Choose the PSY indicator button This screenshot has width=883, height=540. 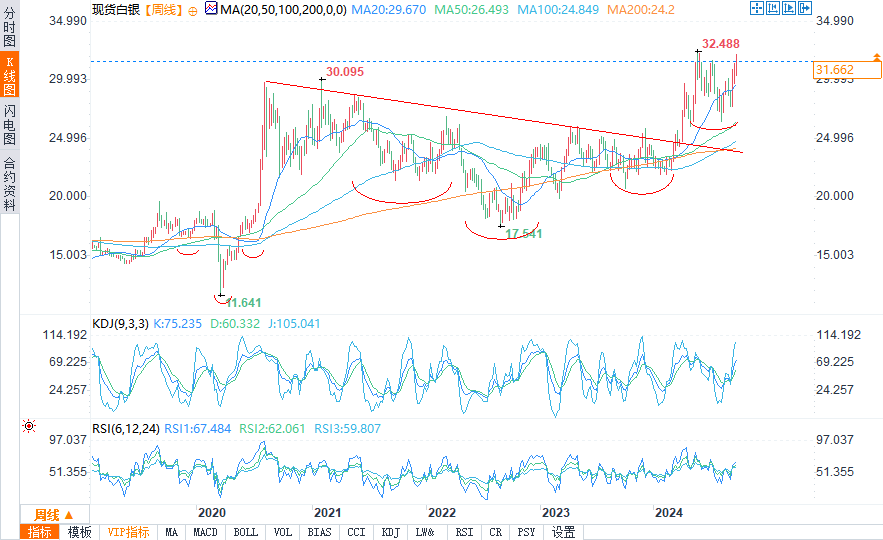click(526, 532)
